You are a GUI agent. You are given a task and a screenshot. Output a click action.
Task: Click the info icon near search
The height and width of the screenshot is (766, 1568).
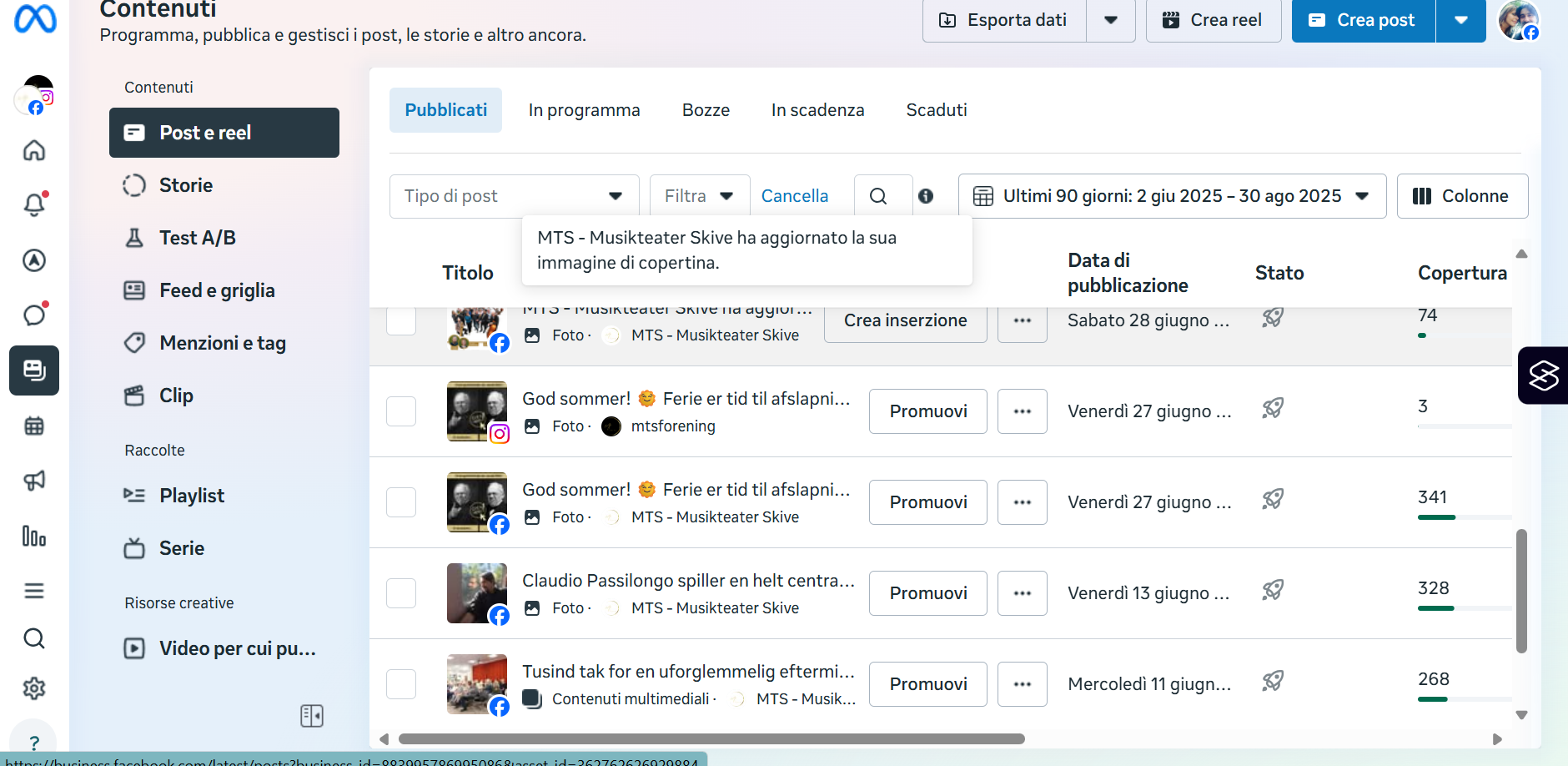[x=926, y=196]
